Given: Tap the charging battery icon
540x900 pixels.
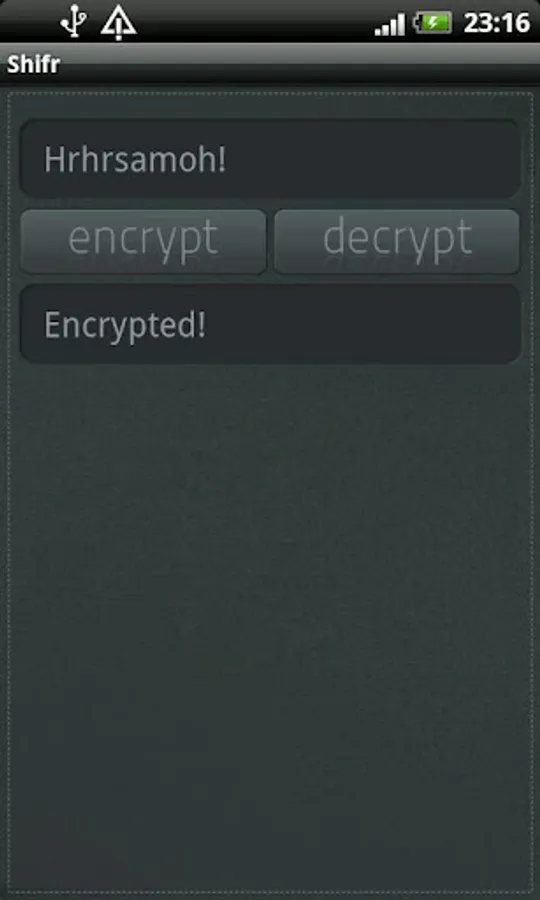Looking at the screenshot, I should click(433, 24).
